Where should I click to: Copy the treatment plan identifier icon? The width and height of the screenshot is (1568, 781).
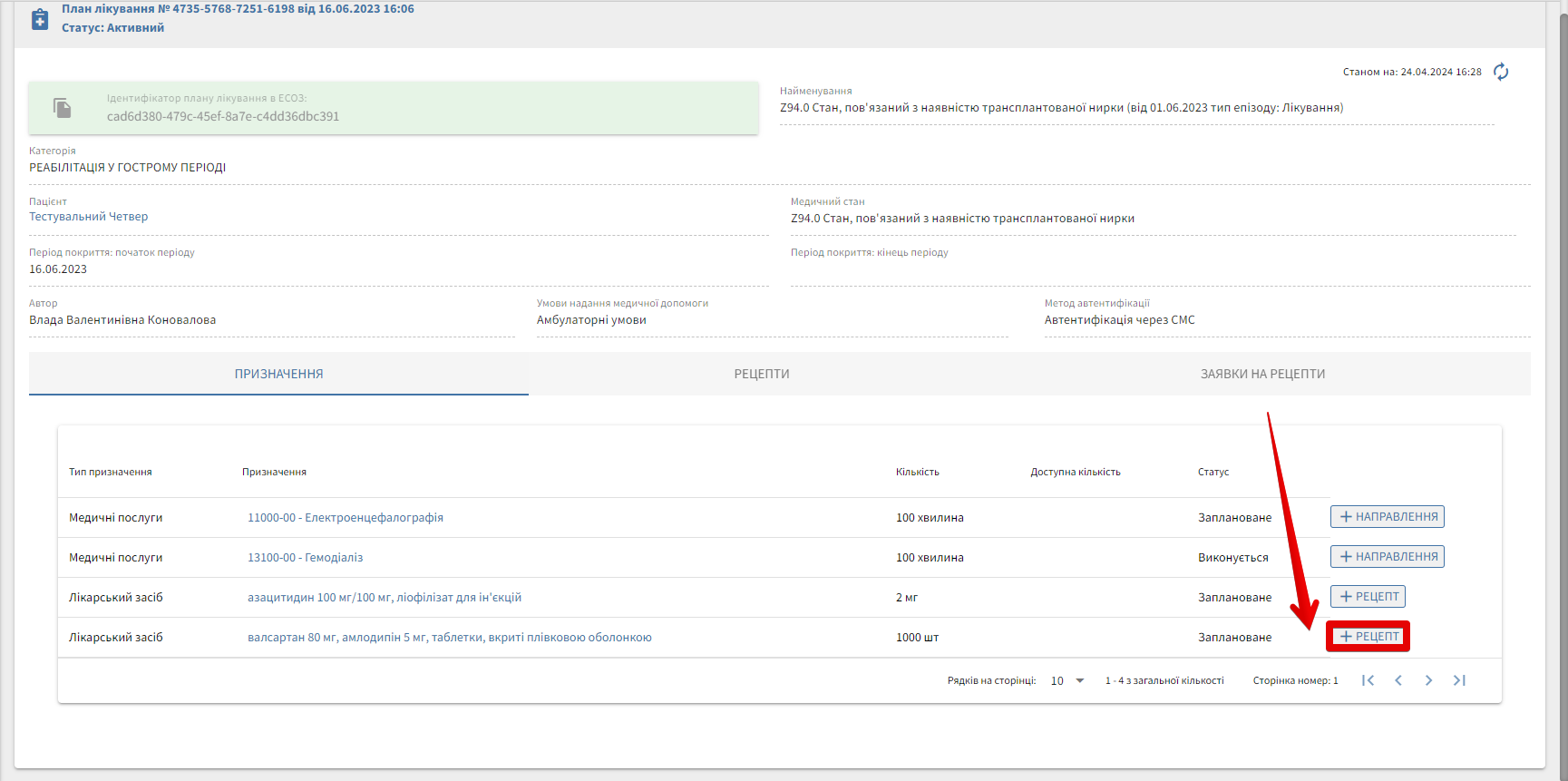click(63, 109)
